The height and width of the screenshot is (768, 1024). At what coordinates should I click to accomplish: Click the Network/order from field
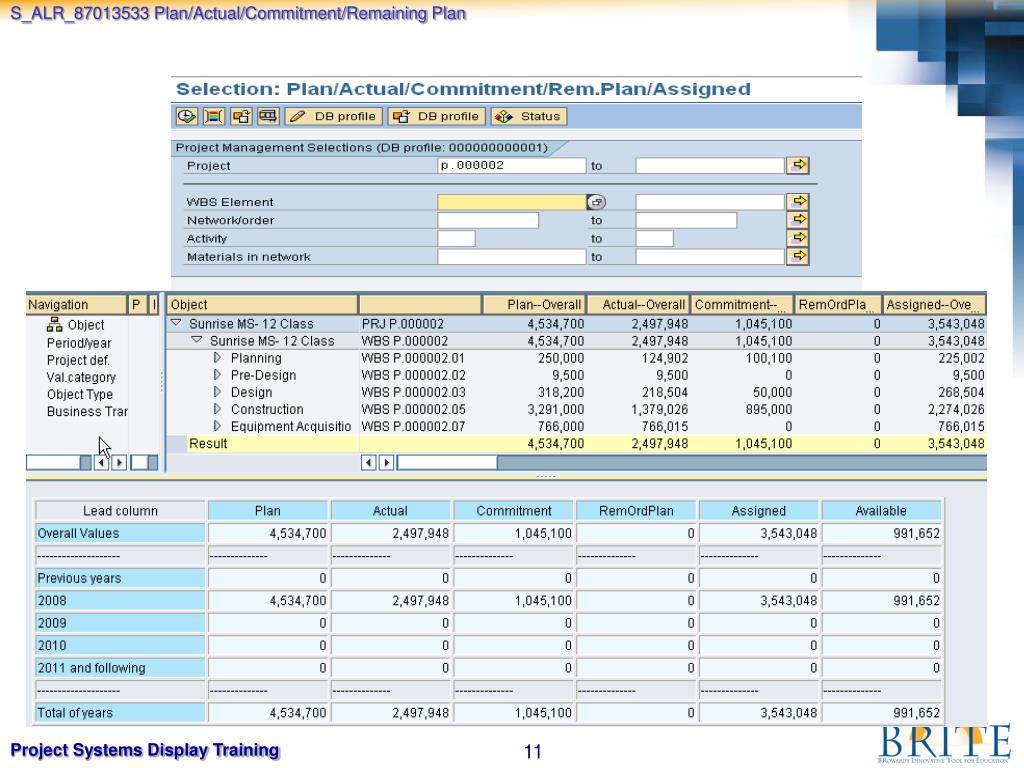click(488, 221)
